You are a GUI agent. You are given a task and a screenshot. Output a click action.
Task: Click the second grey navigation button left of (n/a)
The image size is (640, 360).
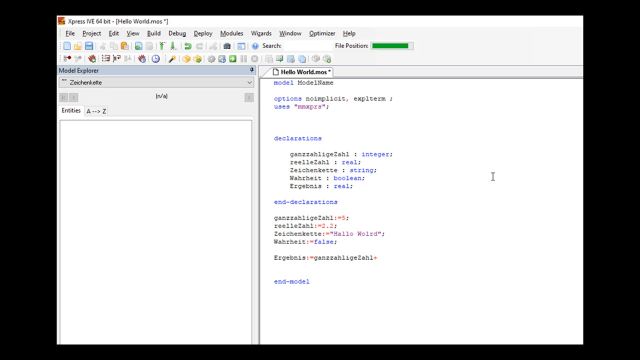pyautogui.click(x=73, y=97)
